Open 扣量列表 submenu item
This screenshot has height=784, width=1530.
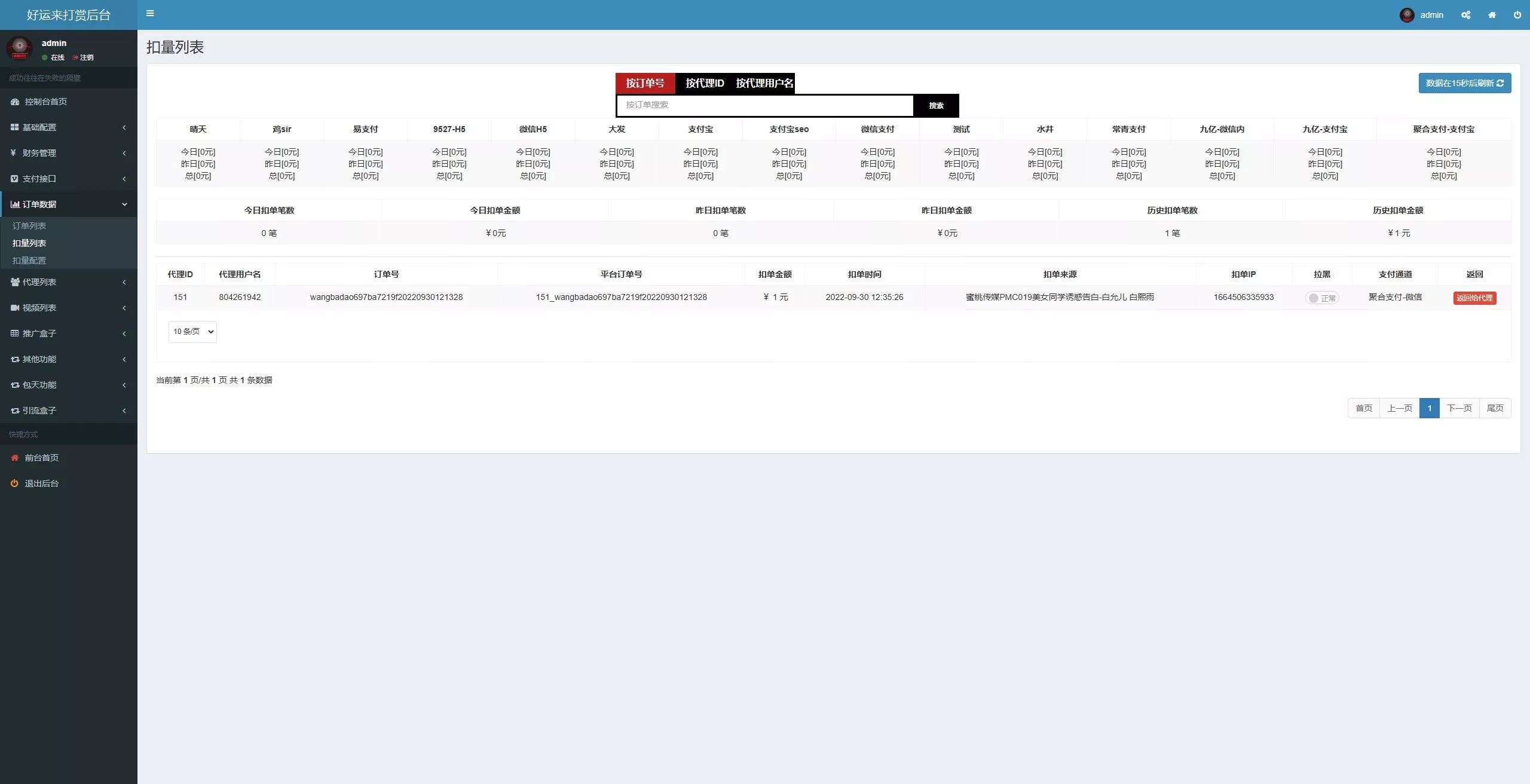(29, 243)
